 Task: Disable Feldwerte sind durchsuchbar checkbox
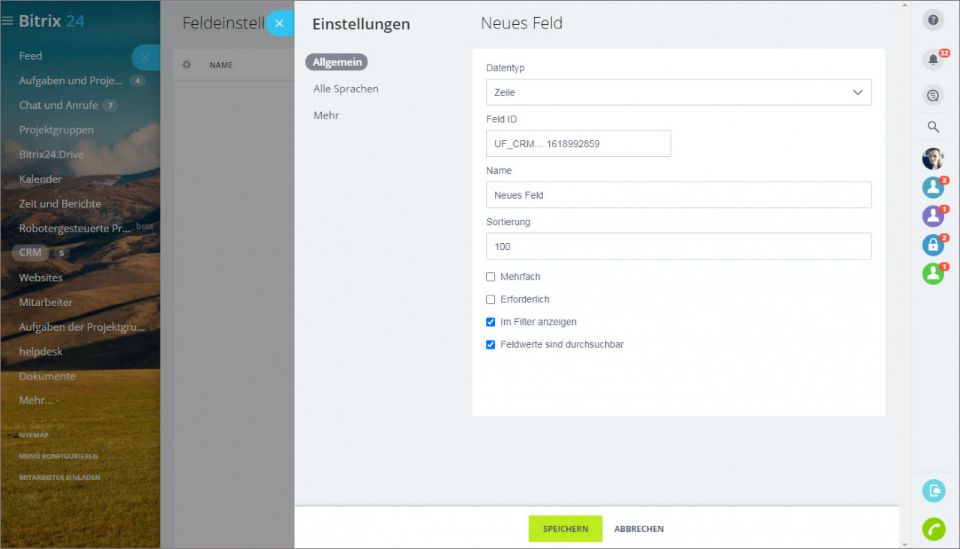tap(491, 345)
